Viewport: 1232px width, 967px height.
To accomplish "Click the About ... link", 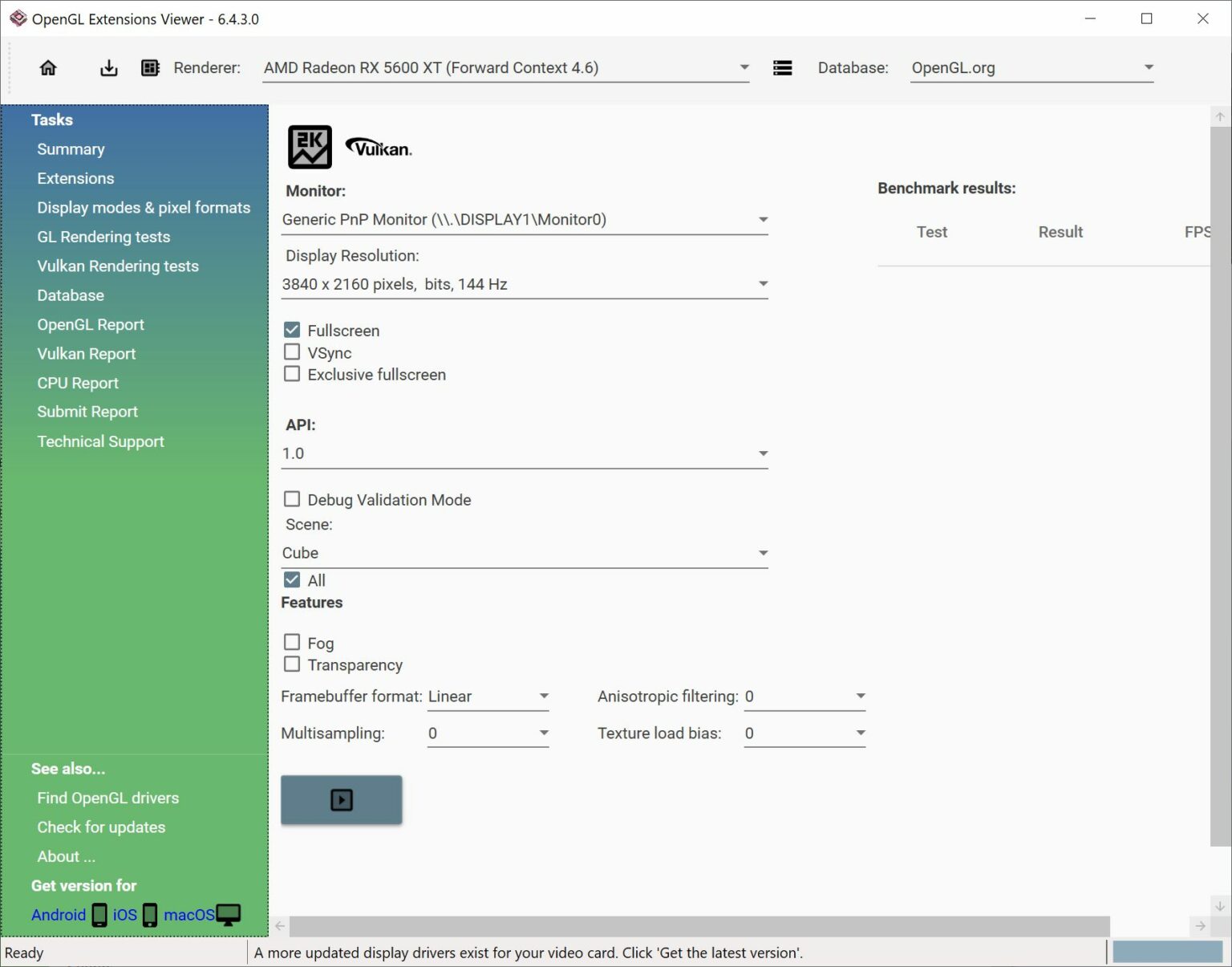I will [x=66, y=857].
